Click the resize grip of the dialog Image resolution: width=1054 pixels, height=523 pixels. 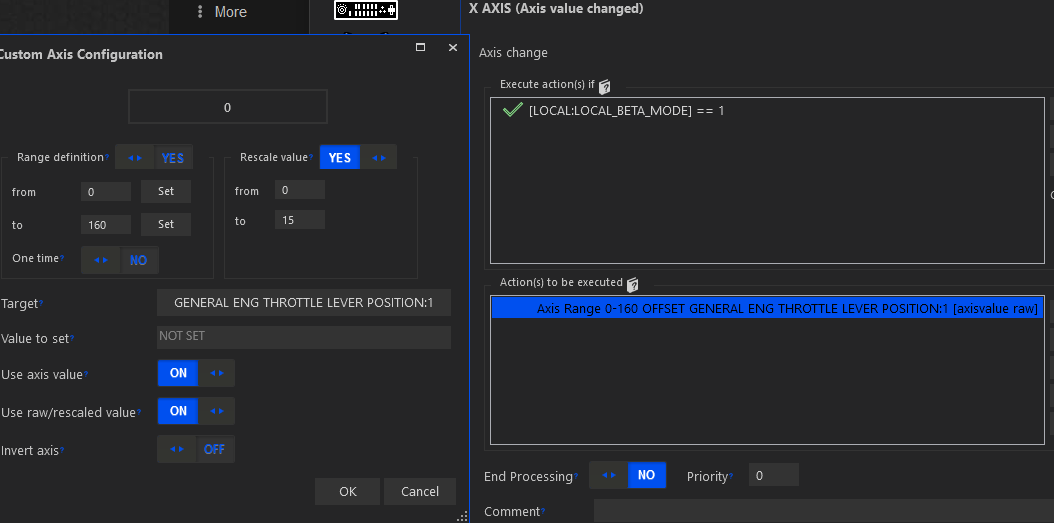tap(462, 516)
